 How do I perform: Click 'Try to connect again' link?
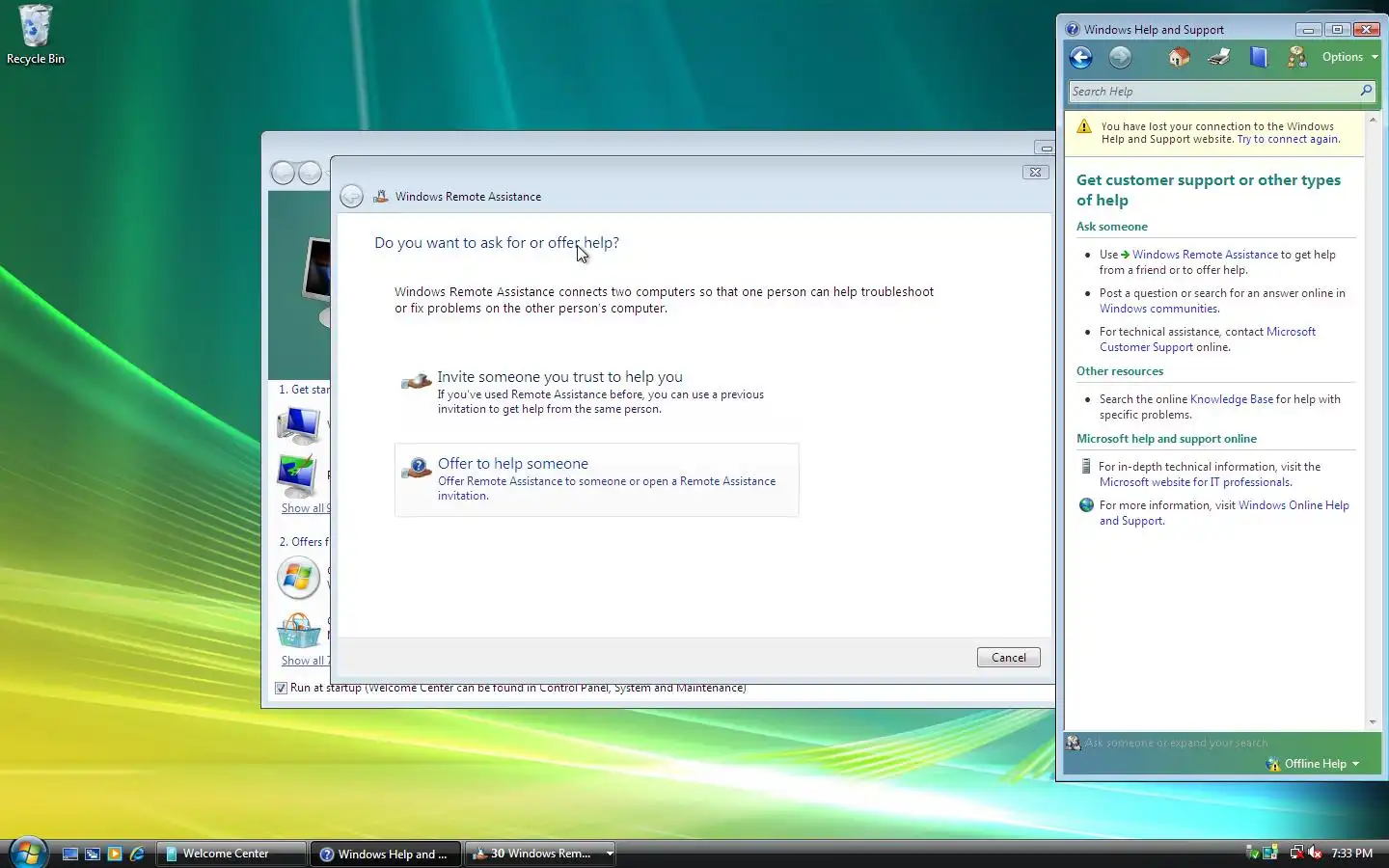[1288, 139]
